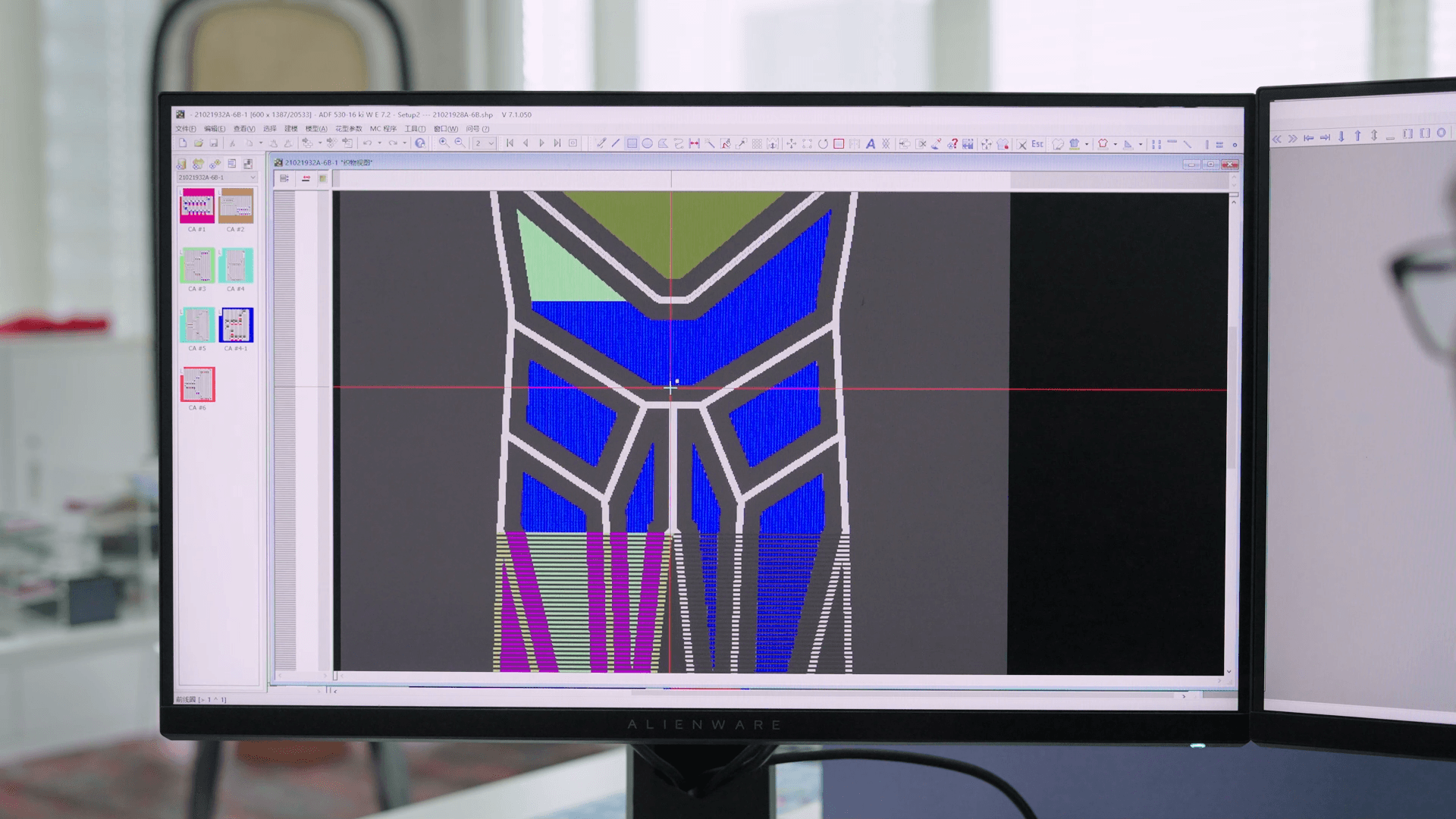
Task: Expand the 21021932A-6B-1 pattern dropdown
Action: coord(253,177)
